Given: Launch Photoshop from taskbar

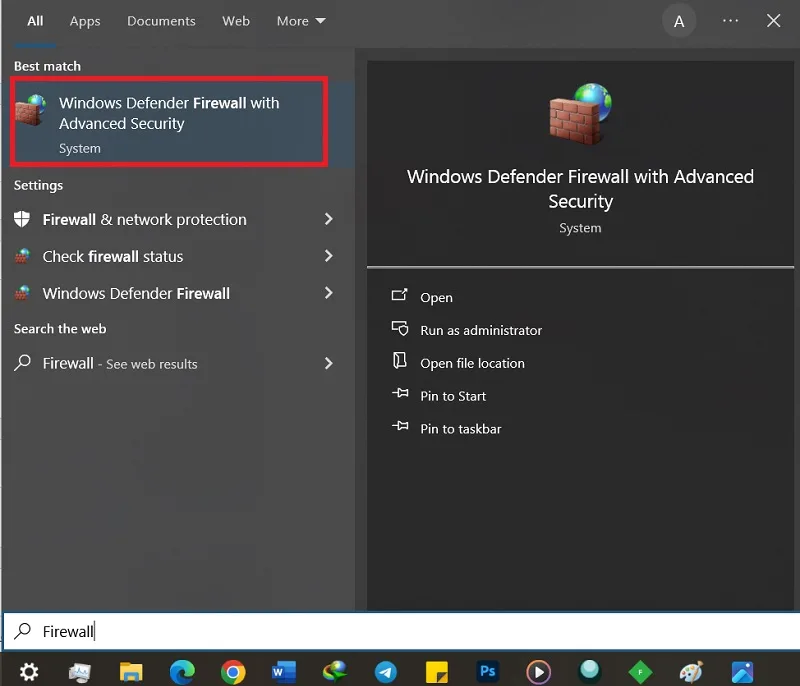Looking at the screenshot, I should point(488,671).
